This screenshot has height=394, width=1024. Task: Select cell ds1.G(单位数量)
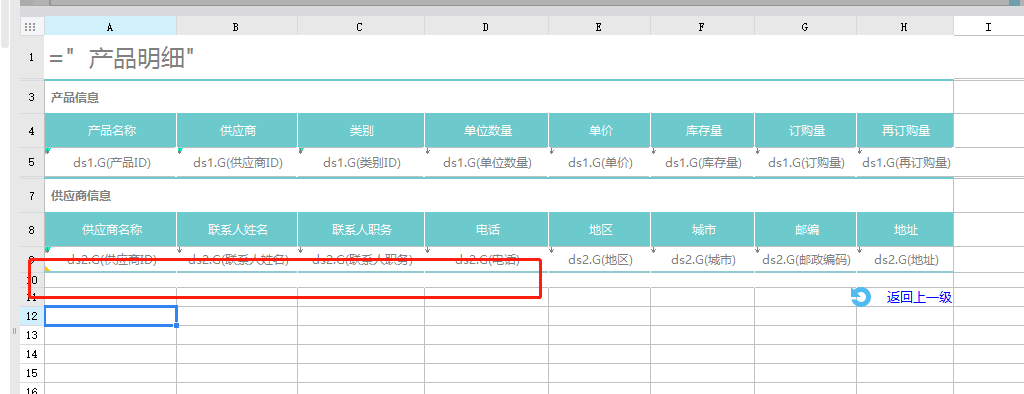pos(487,163)
